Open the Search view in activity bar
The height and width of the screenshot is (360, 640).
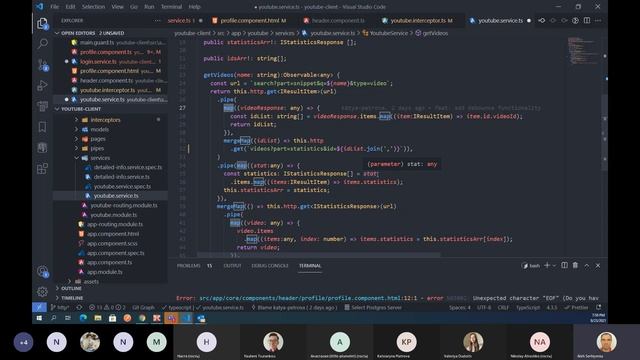pyautogui.click(x=42, y=43)
